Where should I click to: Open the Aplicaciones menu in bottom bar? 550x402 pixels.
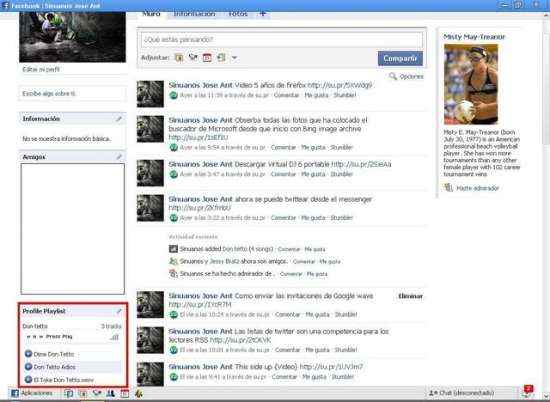click(x=36, y=393)
